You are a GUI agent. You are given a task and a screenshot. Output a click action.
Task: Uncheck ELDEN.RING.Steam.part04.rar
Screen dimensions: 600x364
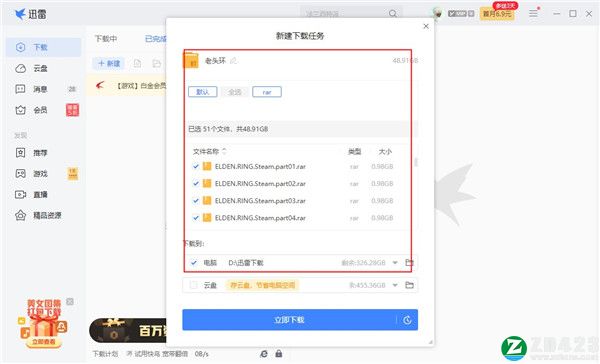196,218
